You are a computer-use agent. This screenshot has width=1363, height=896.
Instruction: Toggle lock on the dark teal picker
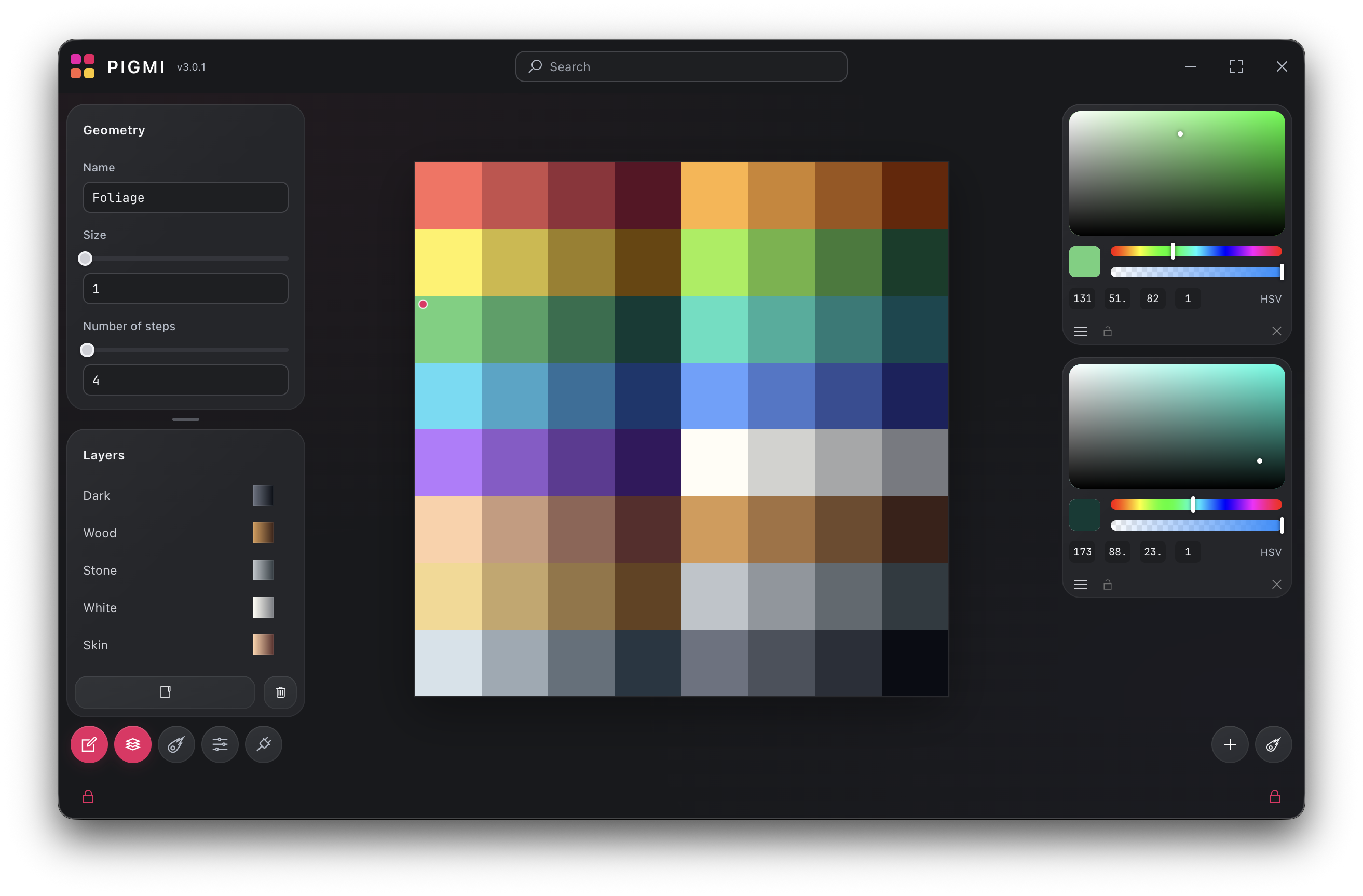click(x=1107, y=585)
